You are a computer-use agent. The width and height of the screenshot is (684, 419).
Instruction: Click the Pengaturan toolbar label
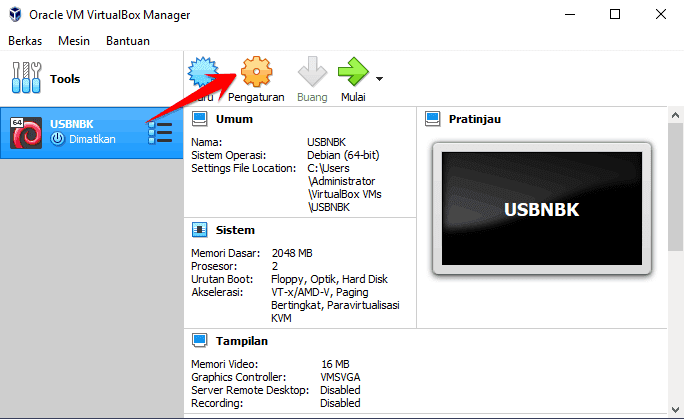click(x=256, y=97)
